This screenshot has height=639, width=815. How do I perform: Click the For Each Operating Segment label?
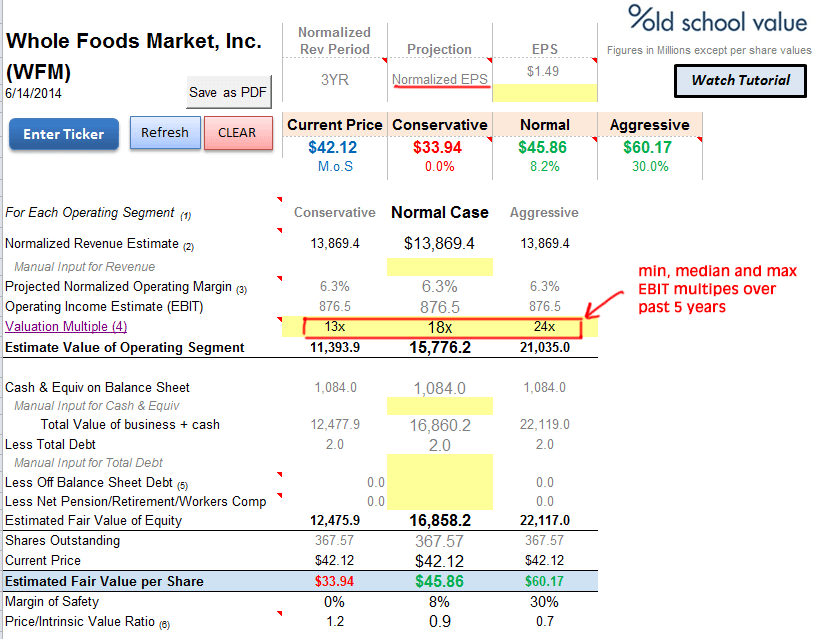tap(98, 213)
